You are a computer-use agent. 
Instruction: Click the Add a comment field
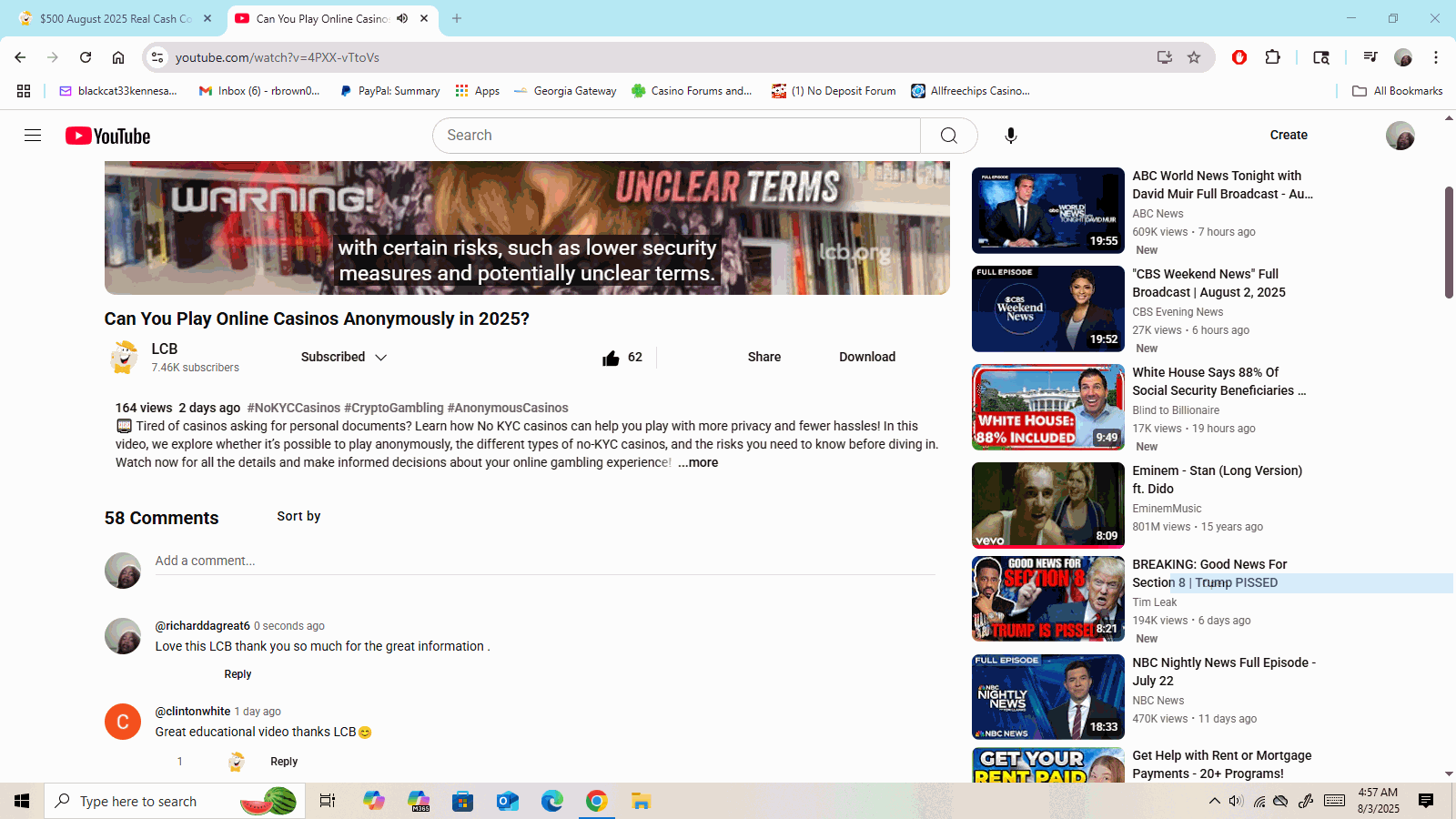(x=544, y=561)
